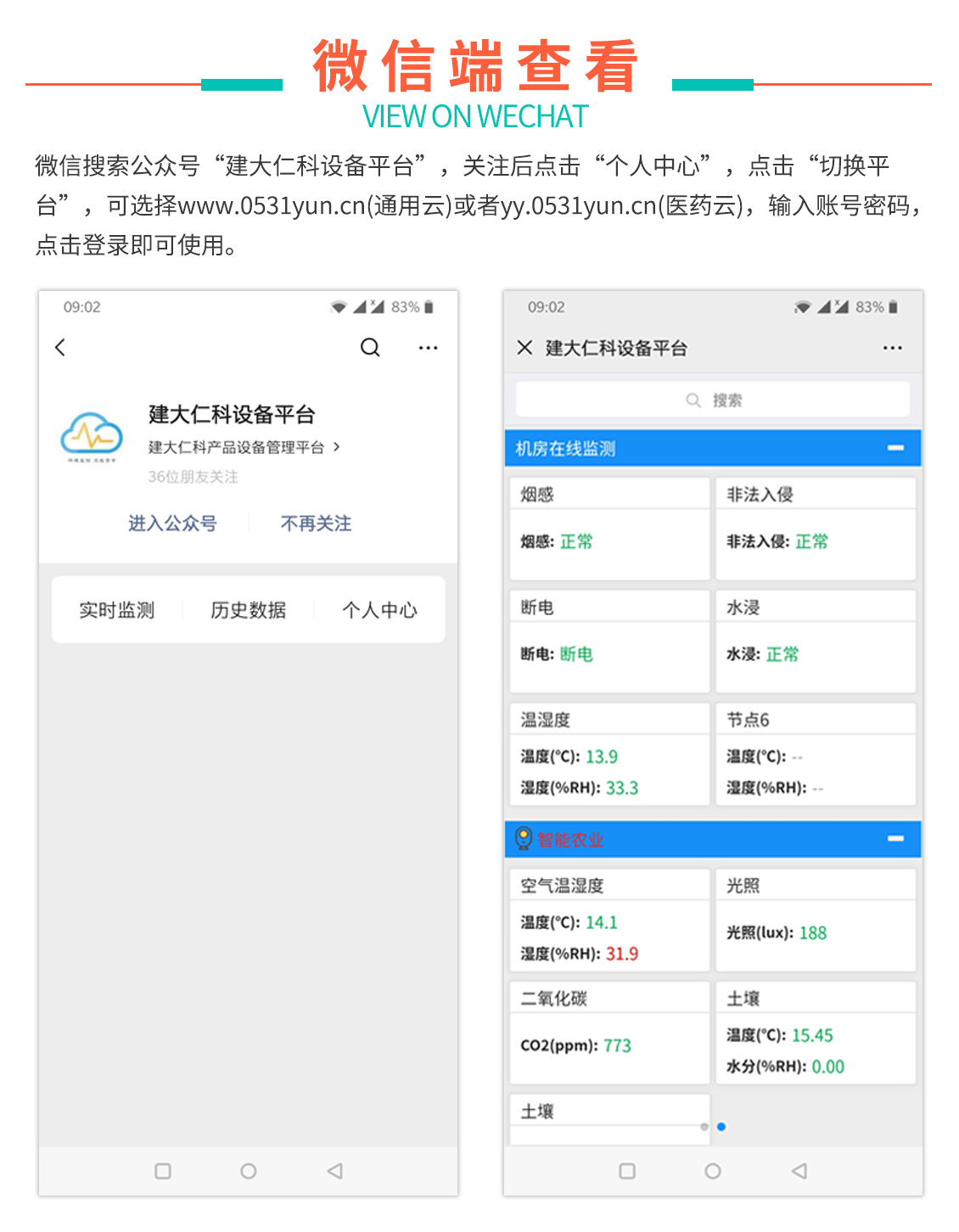Open search with the magnifier icon in left phone
Screen dimensions: 959x1232
point(370,347)
